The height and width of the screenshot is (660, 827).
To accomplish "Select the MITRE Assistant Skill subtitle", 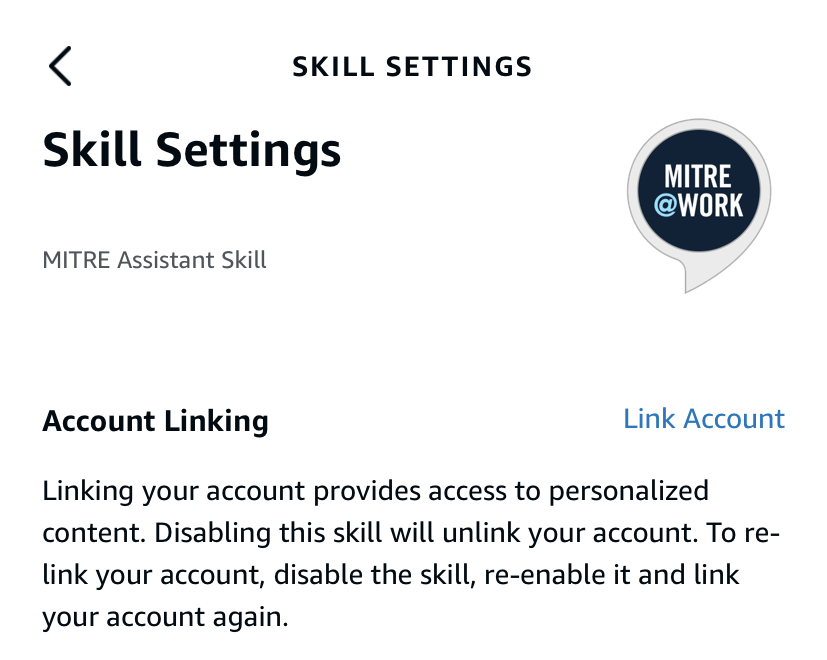I will pos(155,261).
